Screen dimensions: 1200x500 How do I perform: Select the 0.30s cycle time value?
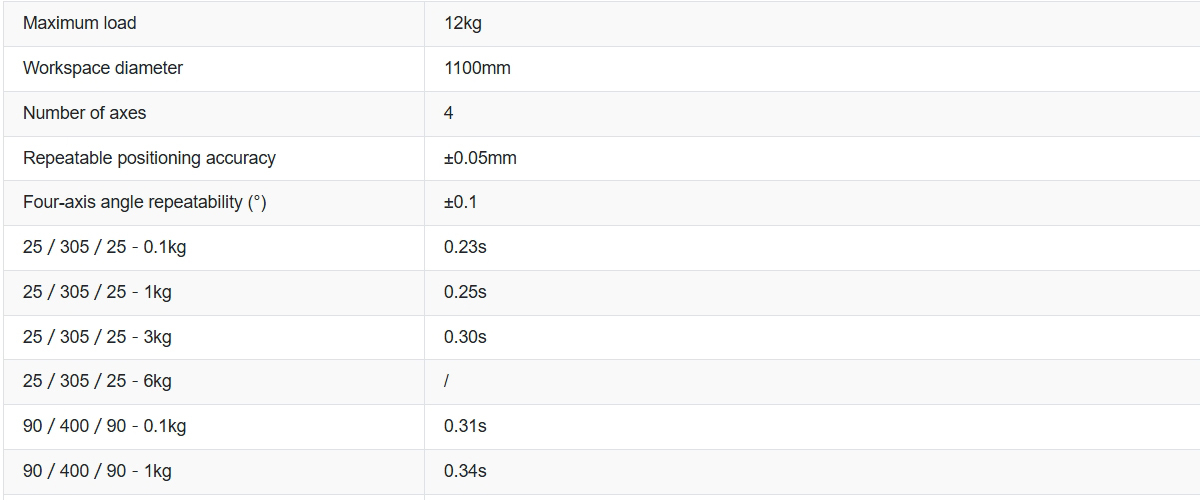click(465, 337)
